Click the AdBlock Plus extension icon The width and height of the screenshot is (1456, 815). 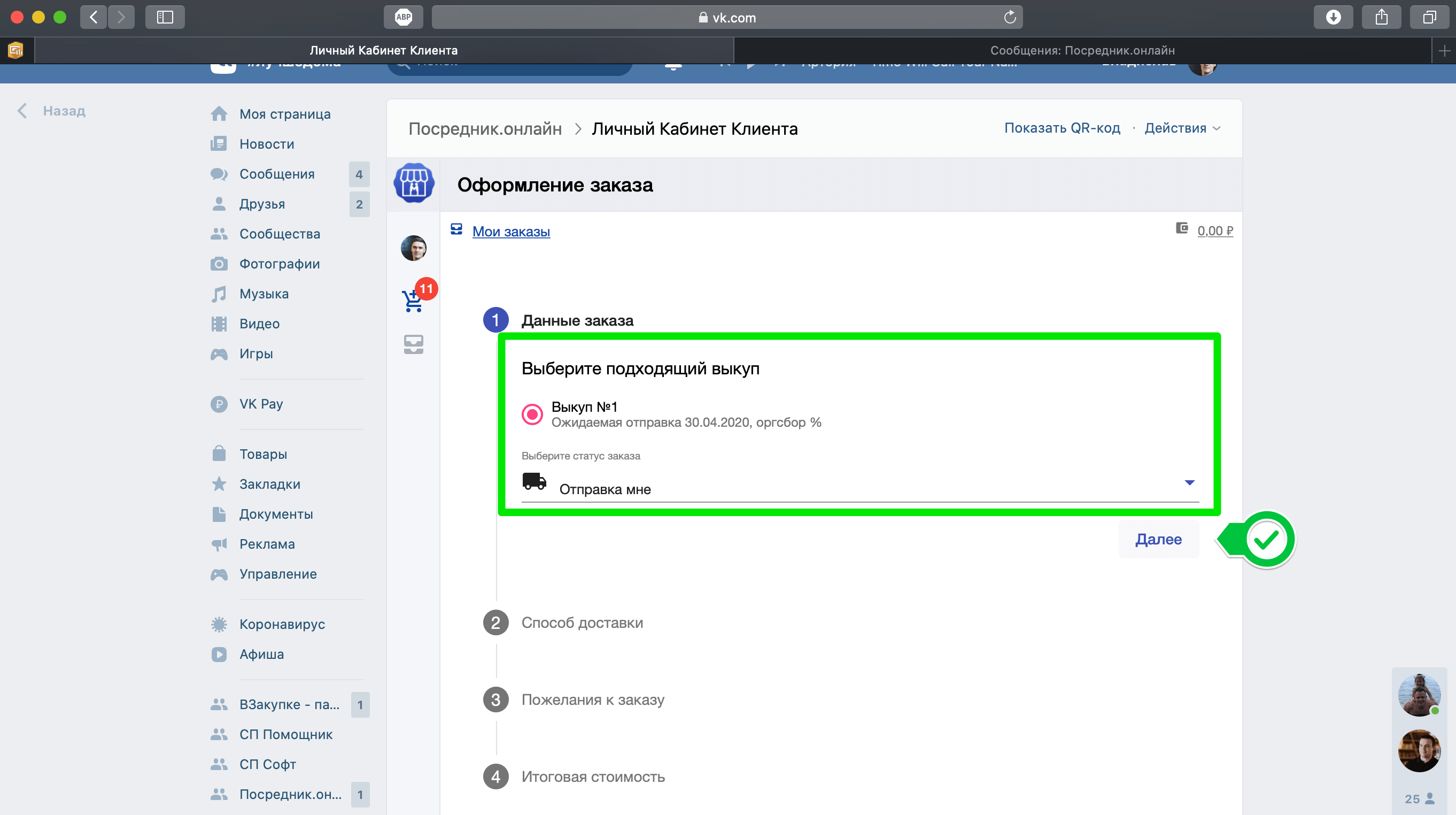pyautogui.click(x=403, y=18)
